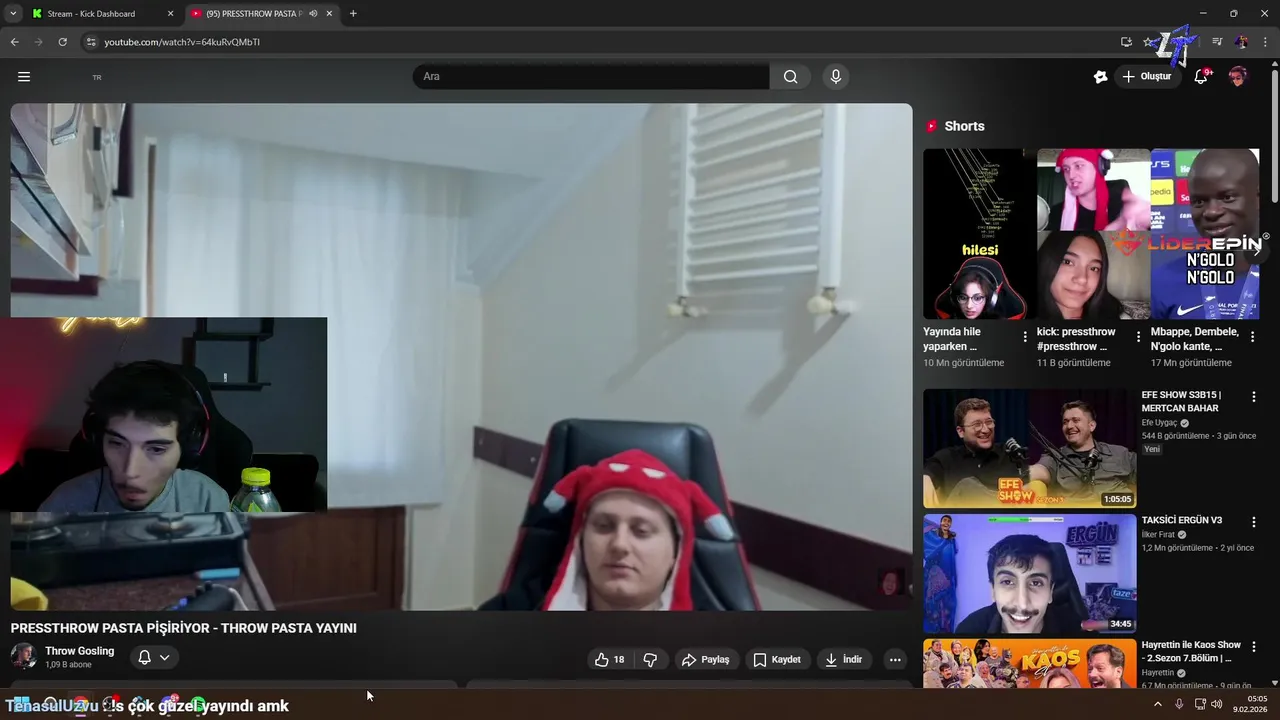The image size is (1280, 720).
Task: Mute the YouTube tab via speaker icon
Action: pyautogui.click(x=313, y=14)
